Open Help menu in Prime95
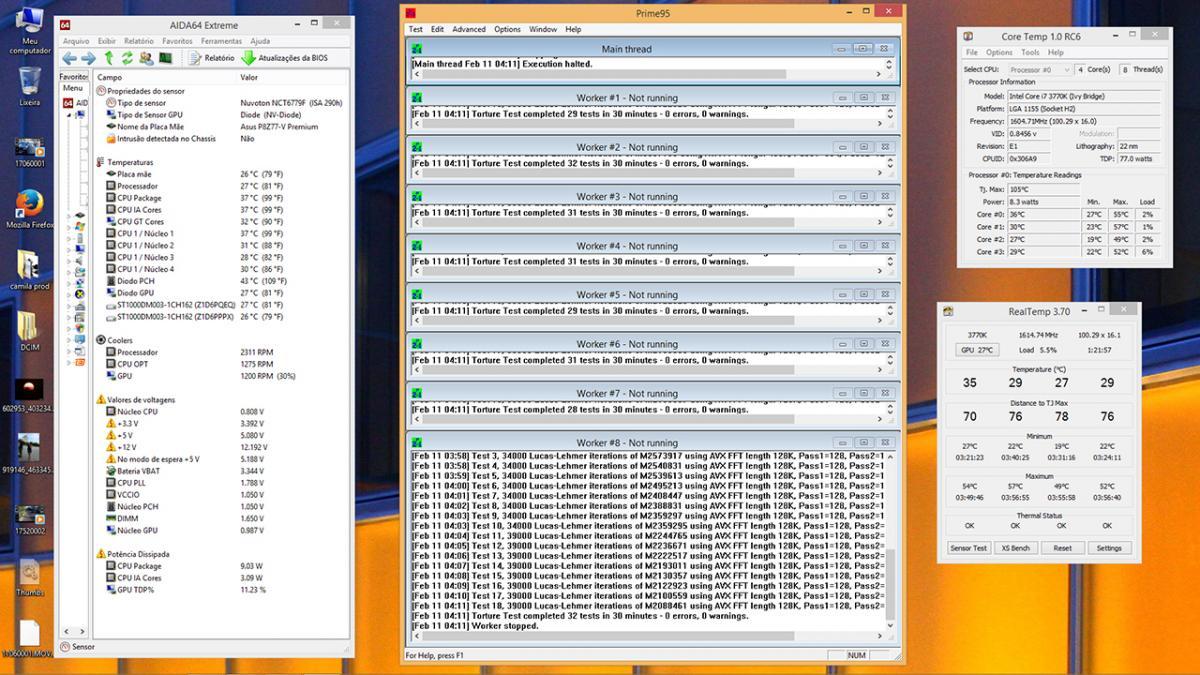Viewport: 1200px width, 675px height. 573,29
